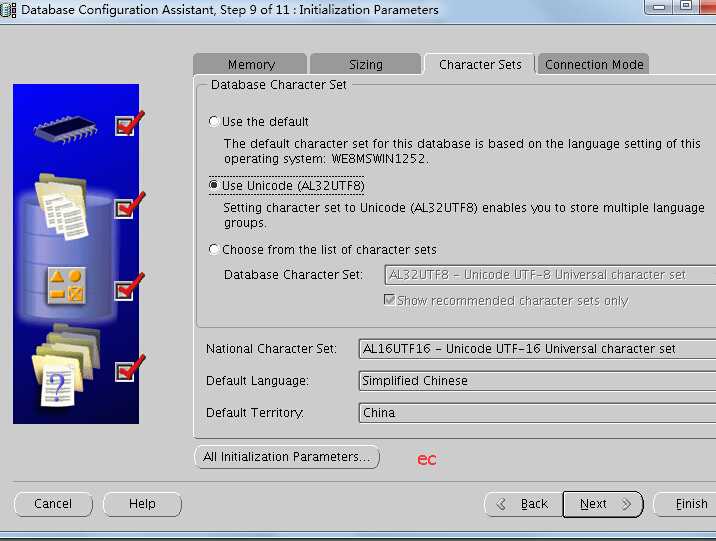Minimize the Database Configuration Assistant window
The image size is (716, 541).
click(659, 6)
